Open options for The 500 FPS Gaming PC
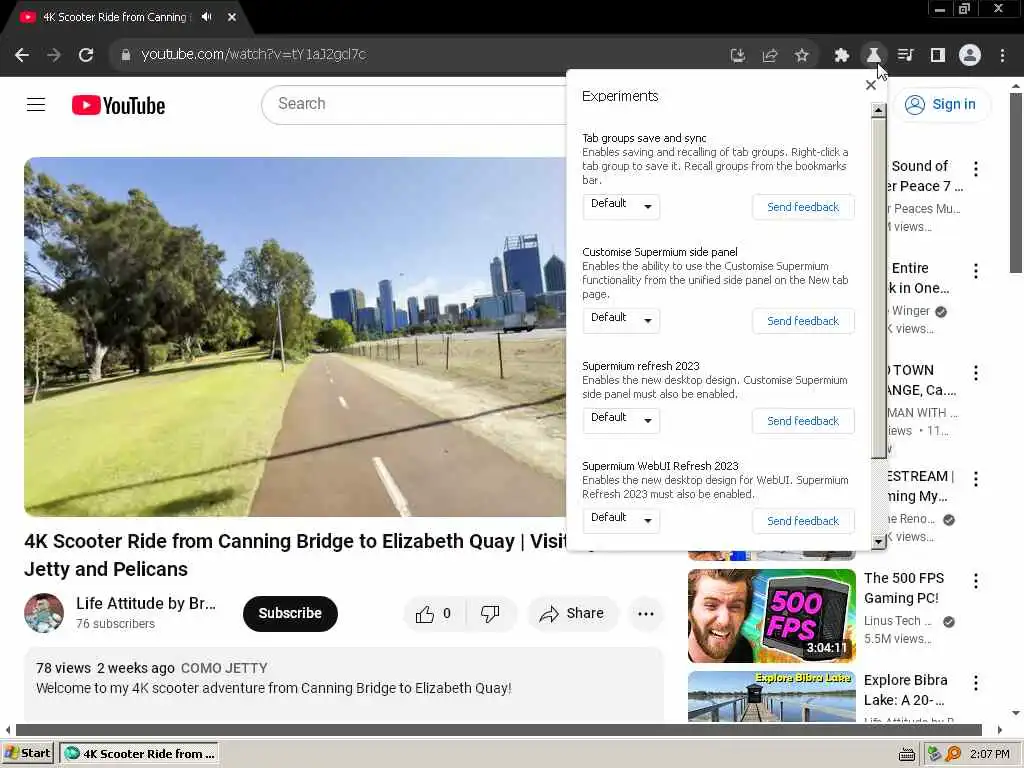Image resolution: width=1024 pixels, height=768 pixels. (x=976, y=581)
